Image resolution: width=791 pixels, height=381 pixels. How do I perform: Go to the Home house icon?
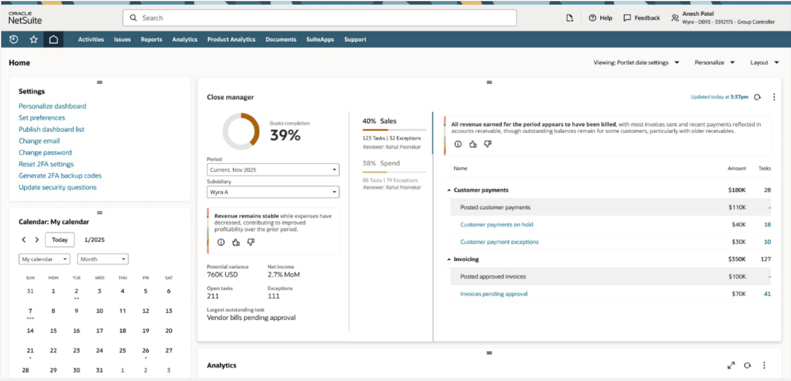[53, 39]
